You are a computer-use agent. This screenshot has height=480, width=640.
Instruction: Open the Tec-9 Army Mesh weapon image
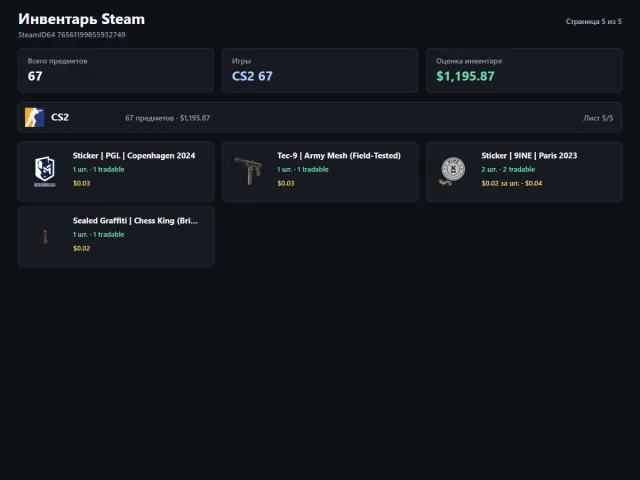(x=248, y=171)
